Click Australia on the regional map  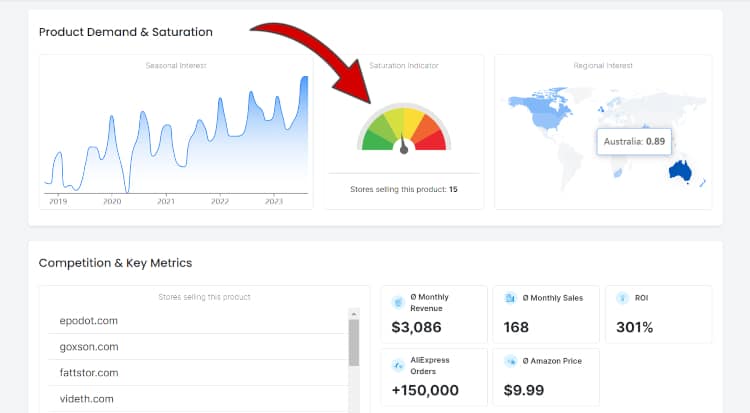[680, 171]
